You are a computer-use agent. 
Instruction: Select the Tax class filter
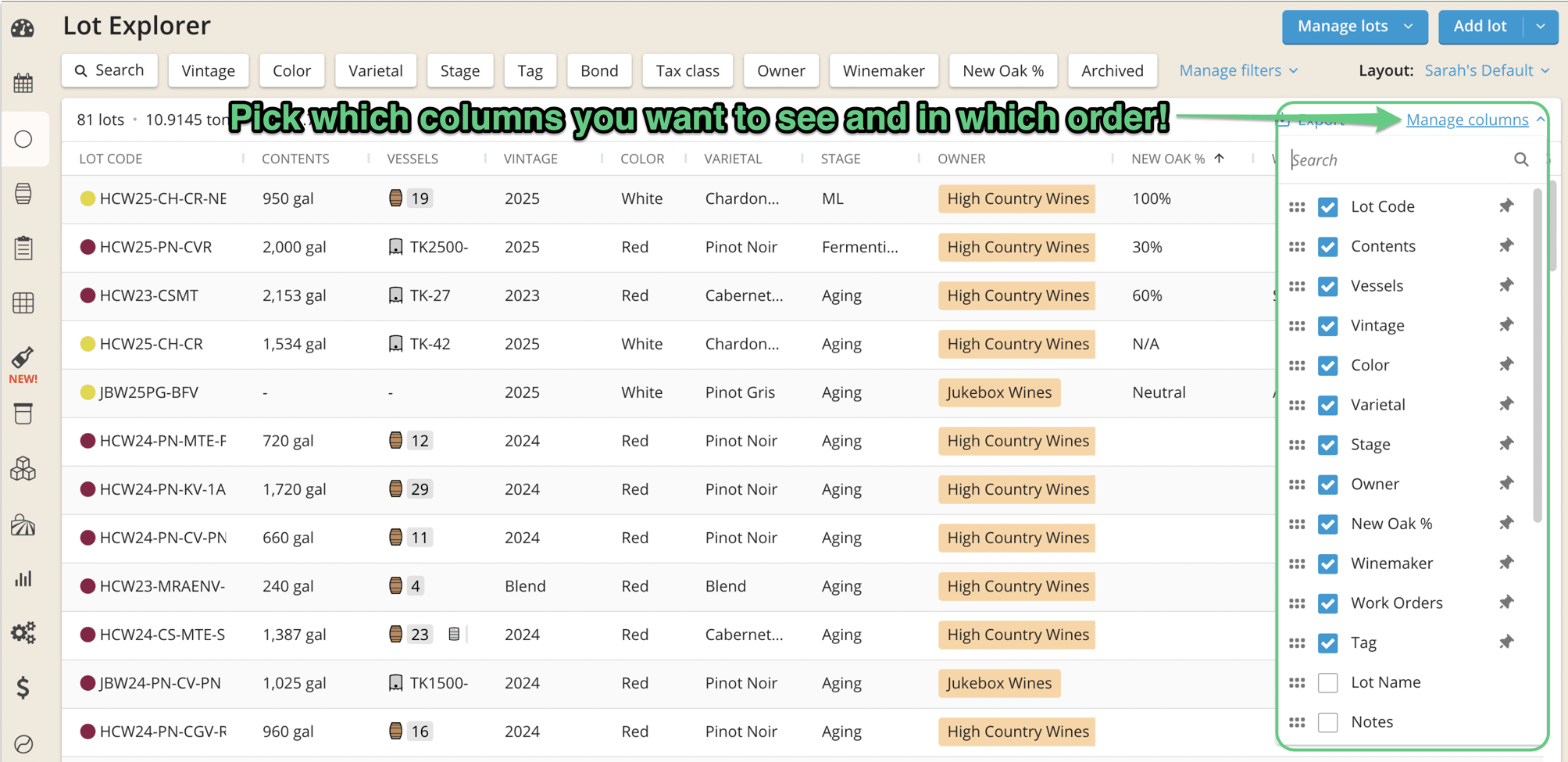(x=688, y=70)
